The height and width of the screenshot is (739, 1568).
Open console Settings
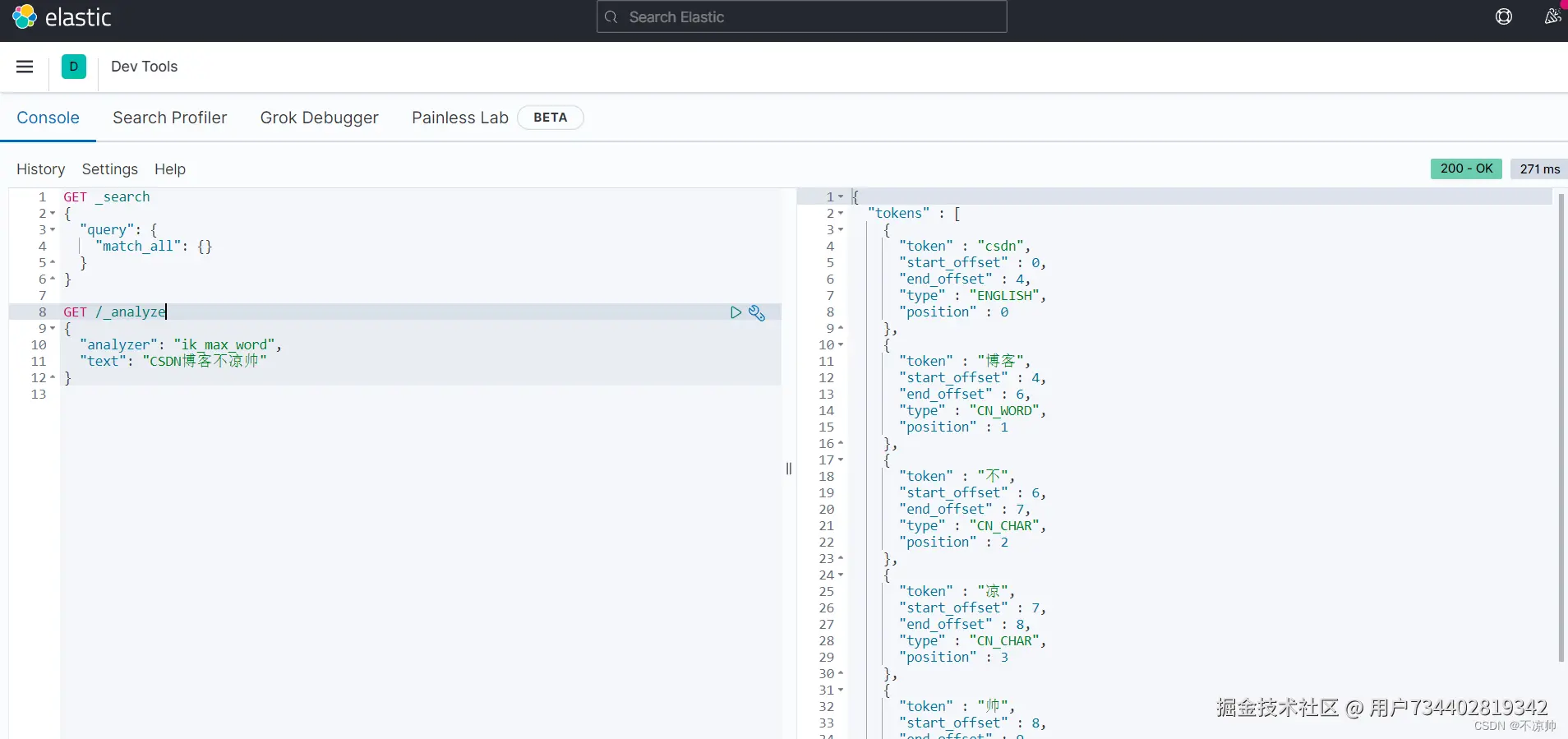point(109,169)
